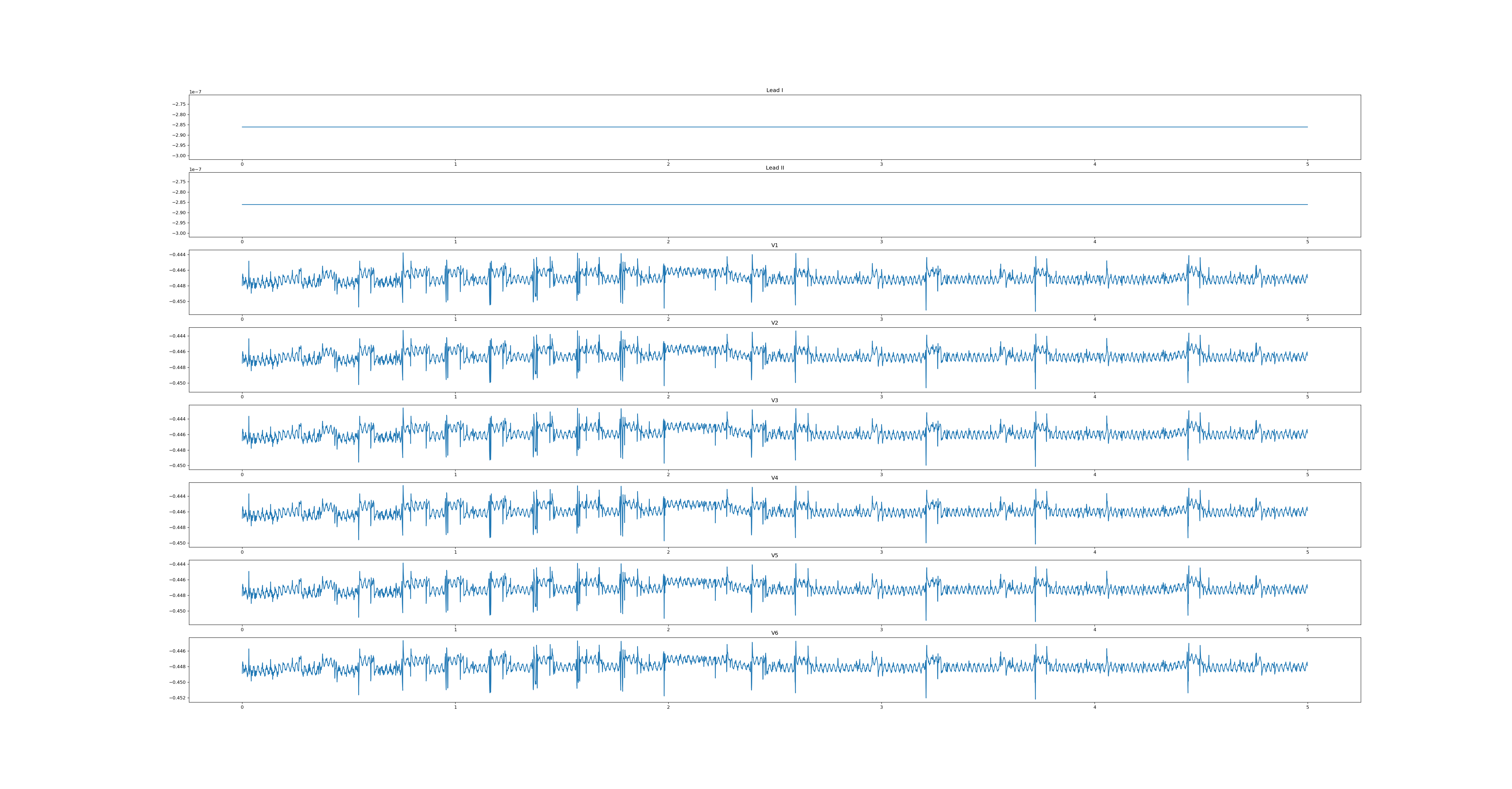1512x789 pixels.
Task: Click x-axis tick 2 below the V5 plot
Action: (x=668, y=629)
